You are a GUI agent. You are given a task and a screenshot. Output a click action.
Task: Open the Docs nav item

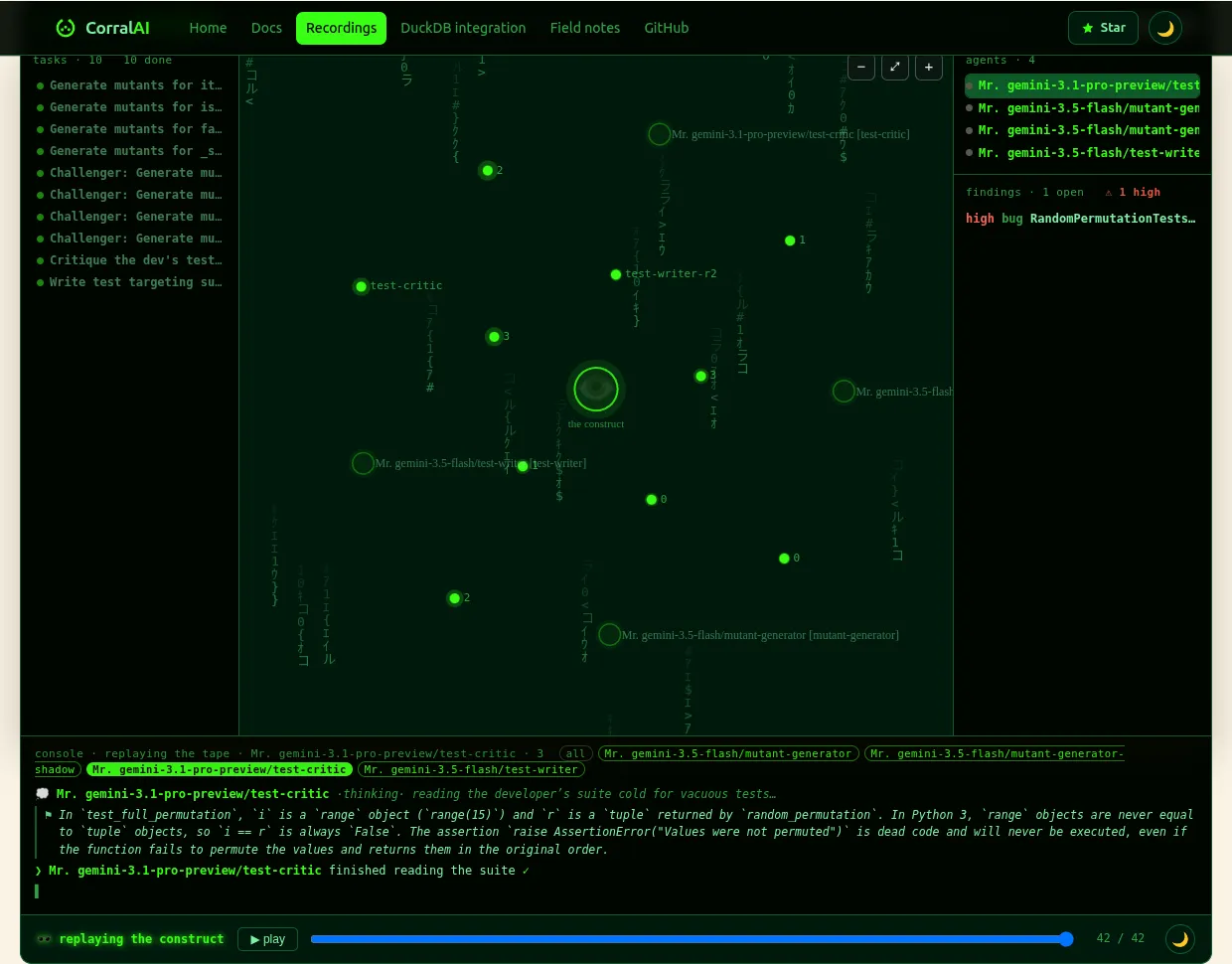[x=266, y=28]
